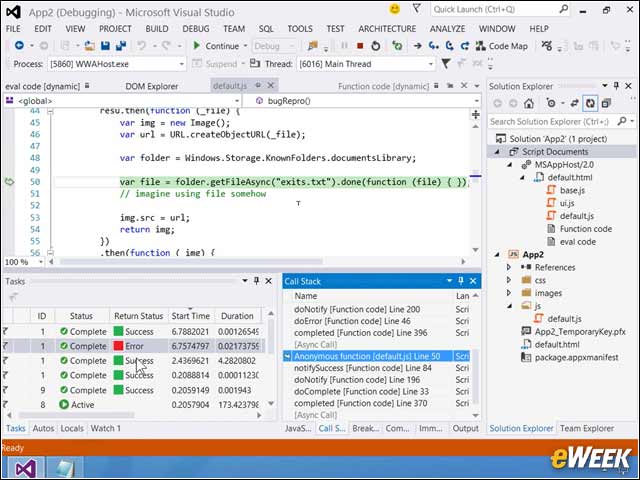This screenshot has height=480, width=640.
Task: Click the Step Into icon
Action: (433, 46)
